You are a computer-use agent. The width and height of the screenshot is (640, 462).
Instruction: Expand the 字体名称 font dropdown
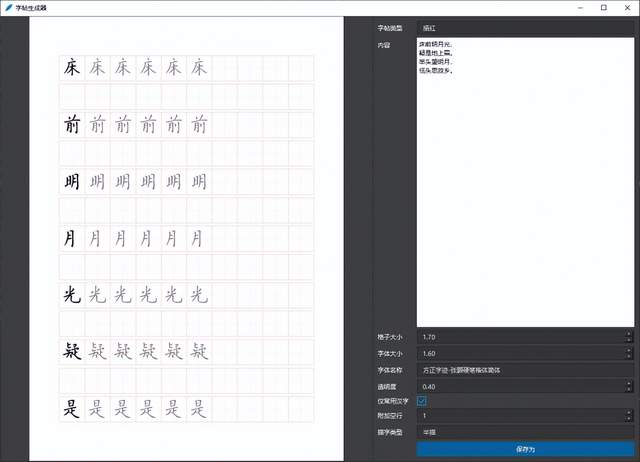pyautogui.click(x=525, y=369)
